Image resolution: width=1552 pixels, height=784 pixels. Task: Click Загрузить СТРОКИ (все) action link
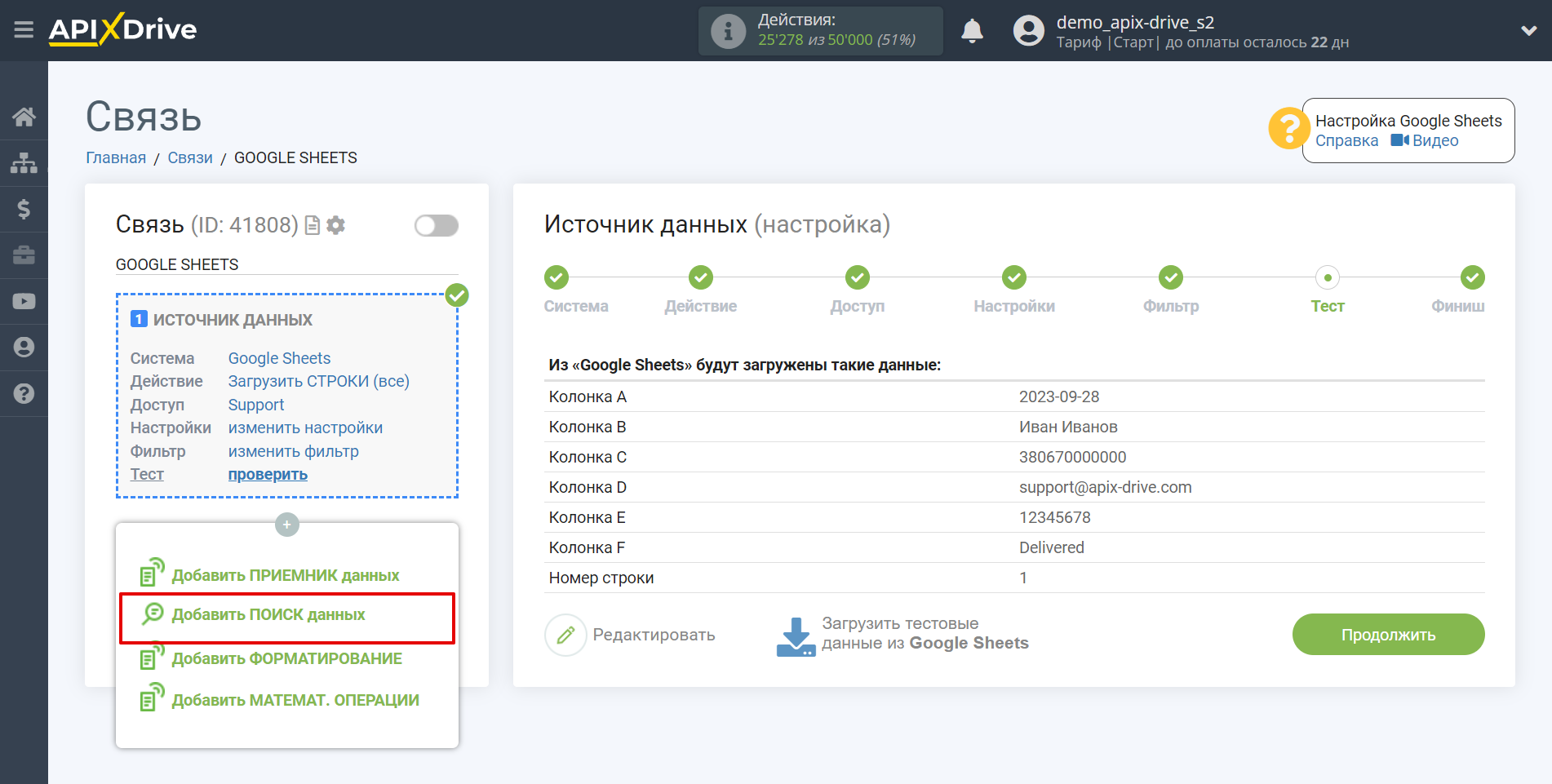click(318, 381)
